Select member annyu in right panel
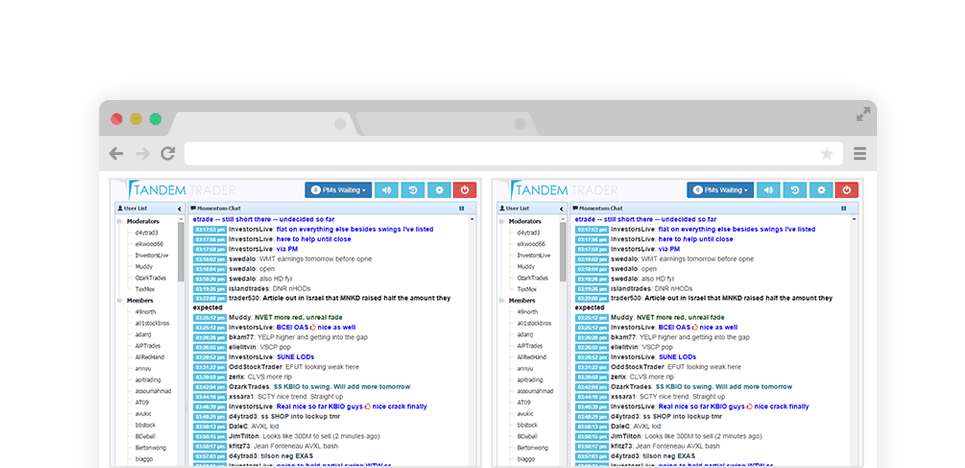This screenshot has height=468, width=965. point(525,368)
